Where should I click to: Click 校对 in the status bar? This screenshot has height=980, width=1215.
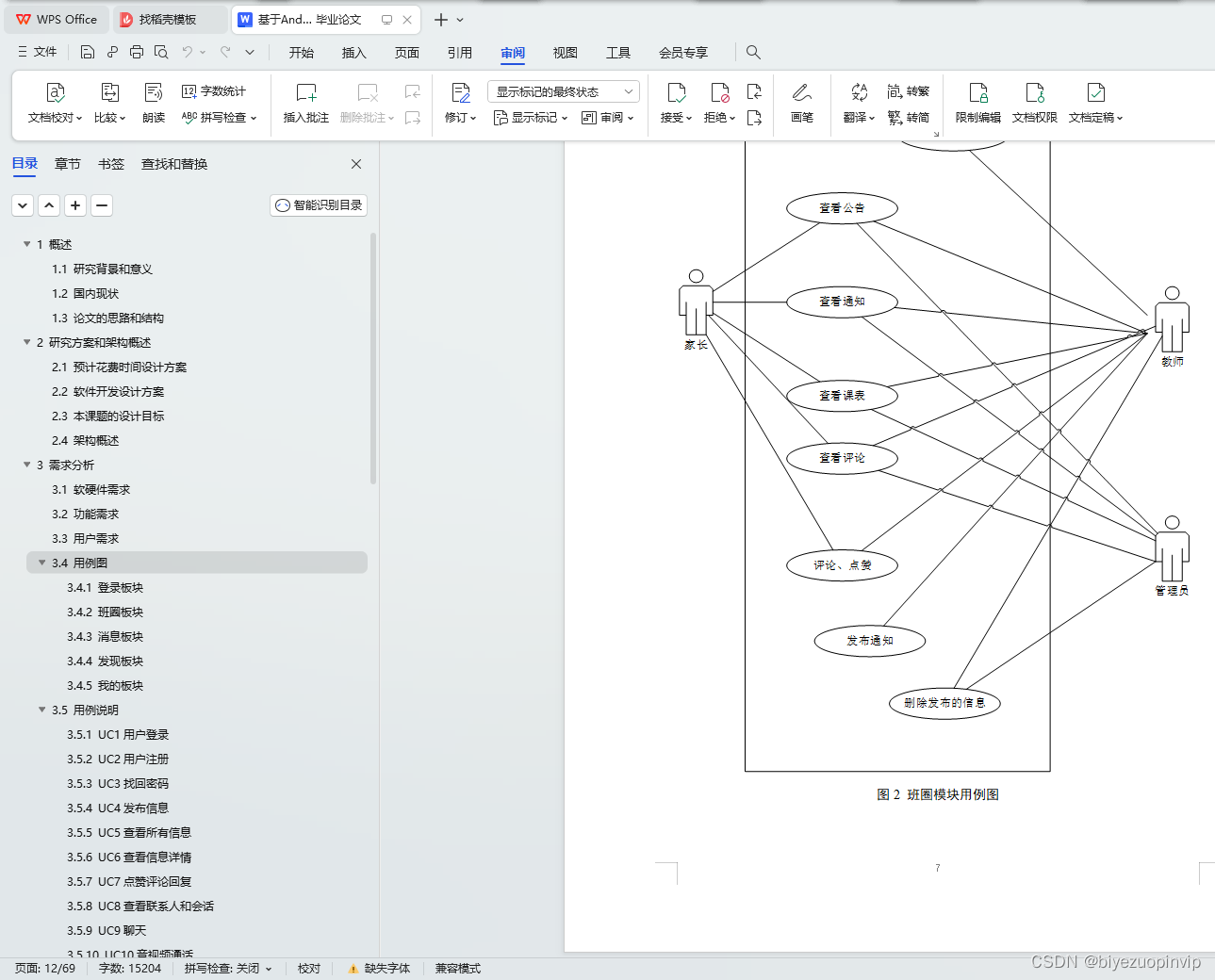tap(309, 969)
